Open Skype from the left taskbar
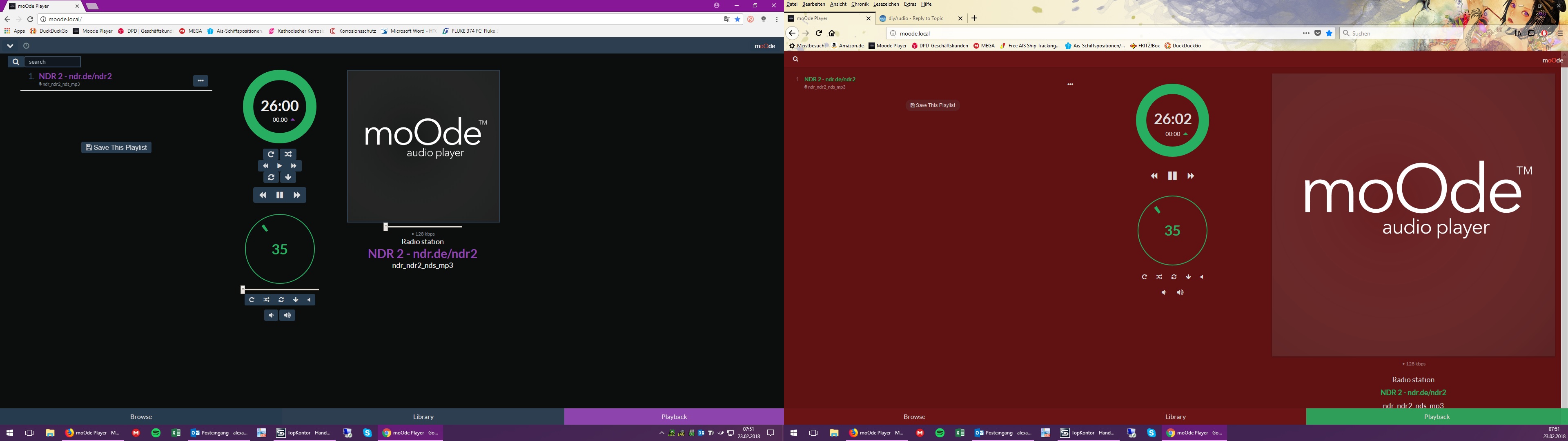 [x=367, y=433]
